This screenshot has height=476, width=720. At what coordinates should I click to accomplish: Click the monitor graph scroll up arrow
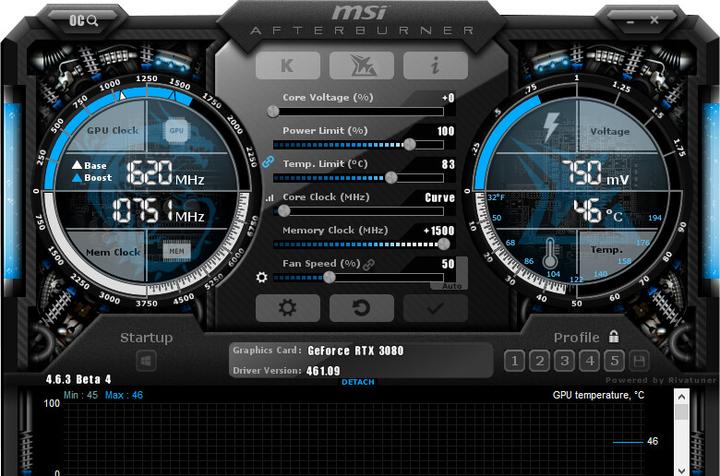[681, 397]
